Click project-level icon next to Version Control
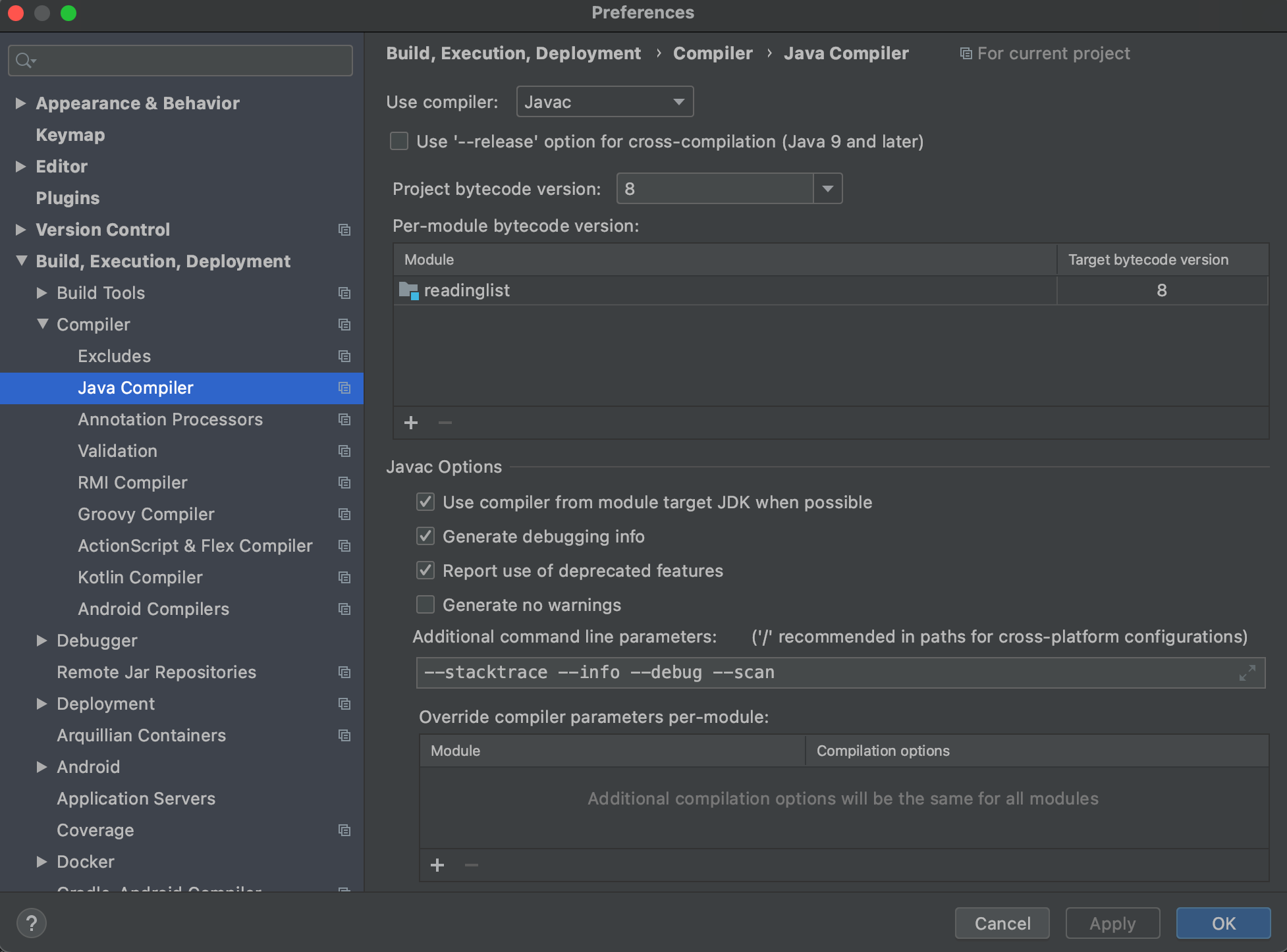 (344, 230)
